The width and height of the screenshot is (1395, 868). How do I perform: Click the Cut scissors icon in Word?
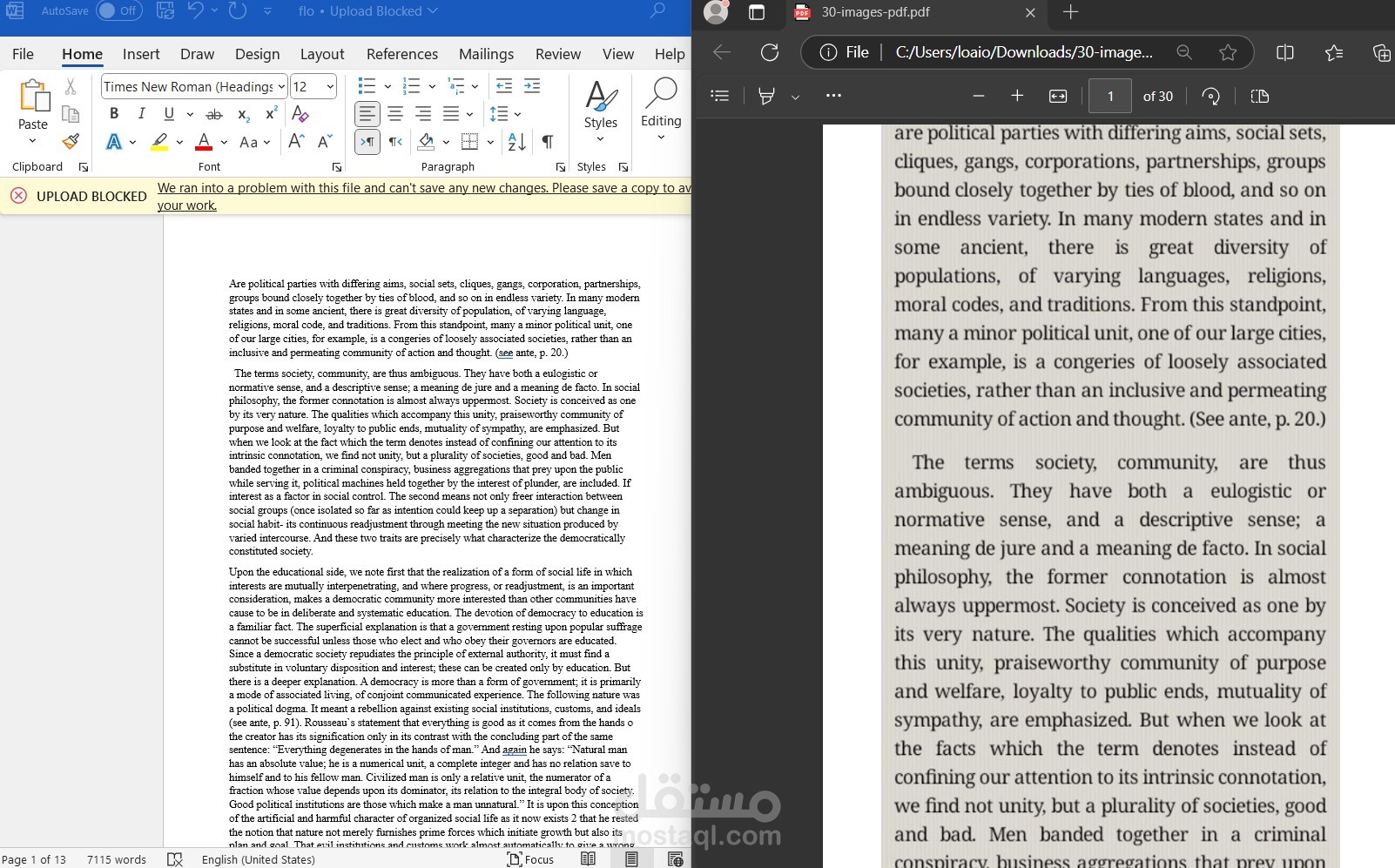(x=71, y=87)
